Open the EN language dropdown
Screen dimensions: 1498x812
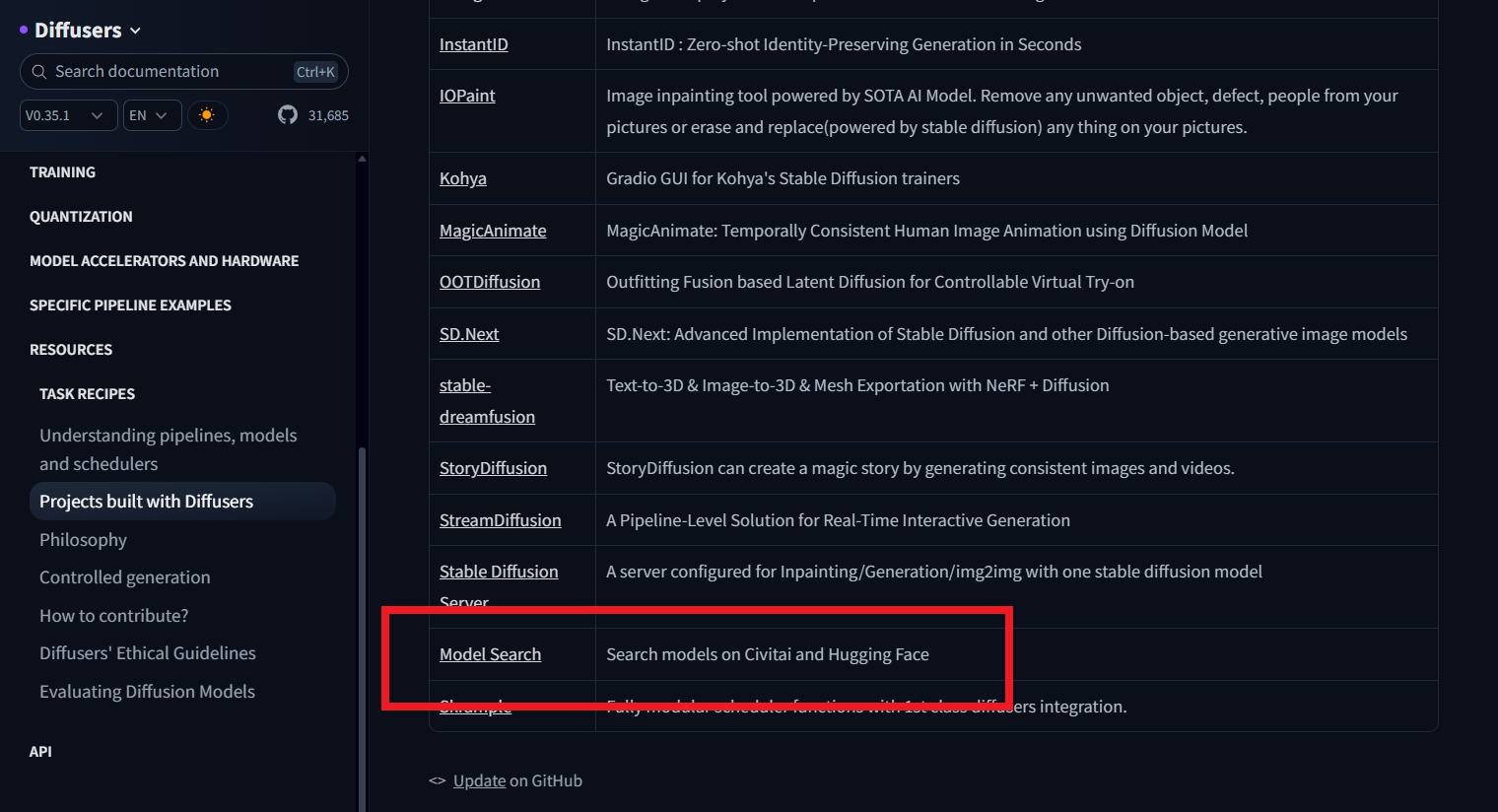(153, 115)
